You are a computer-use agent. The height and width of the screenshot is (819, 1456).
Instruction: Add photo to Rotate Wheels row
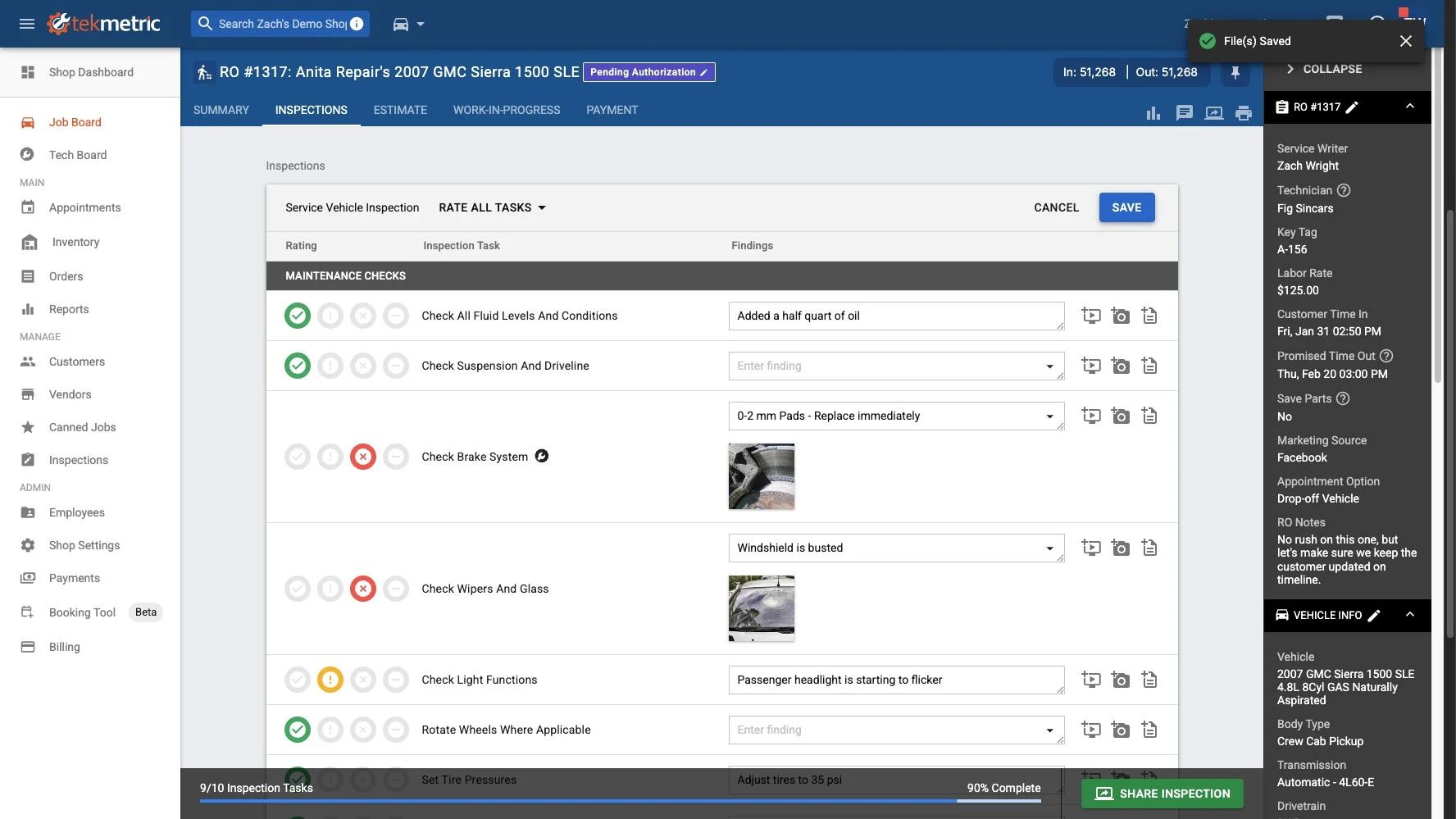click(x=1120, y=730)
